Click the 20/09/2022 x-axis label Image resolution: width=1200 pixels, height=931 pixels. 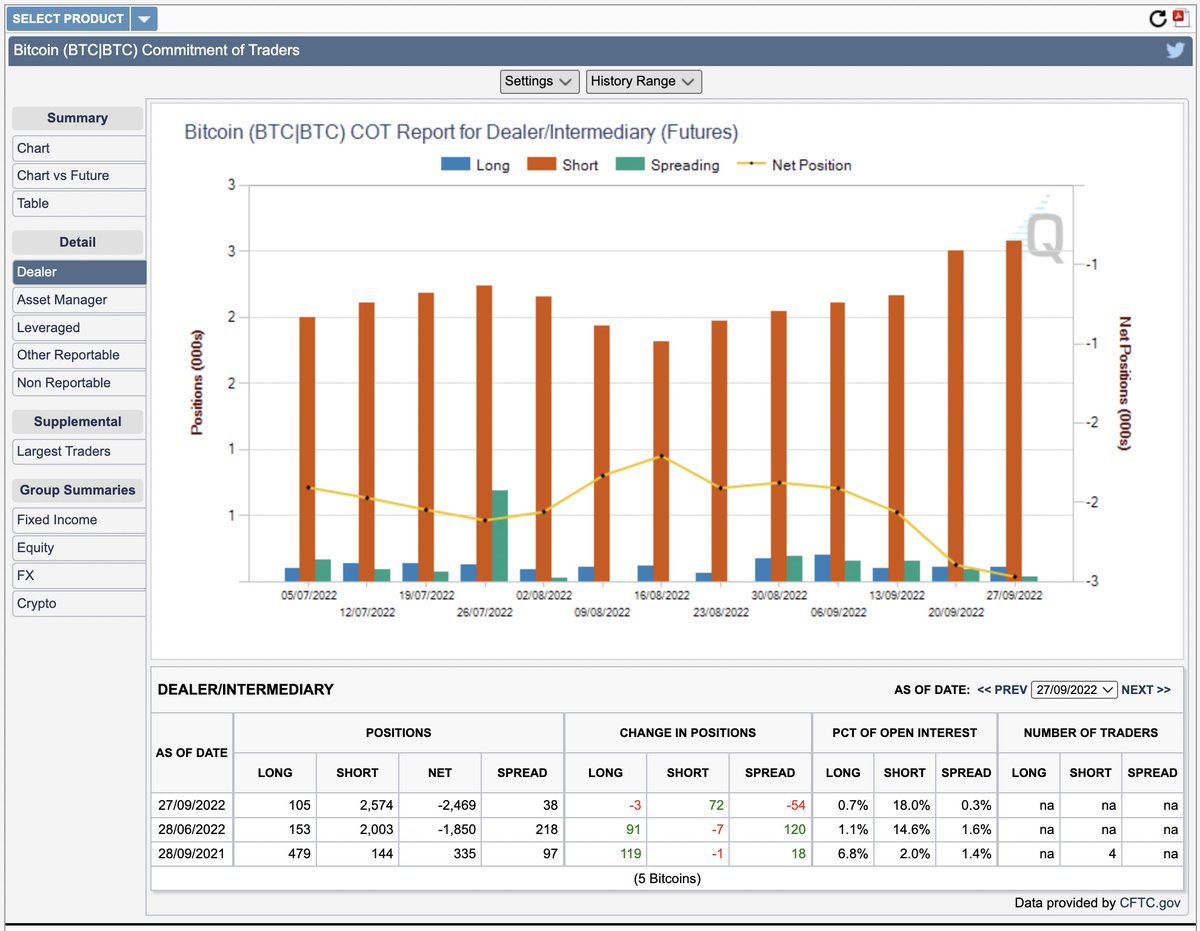(x=955, y=612)
